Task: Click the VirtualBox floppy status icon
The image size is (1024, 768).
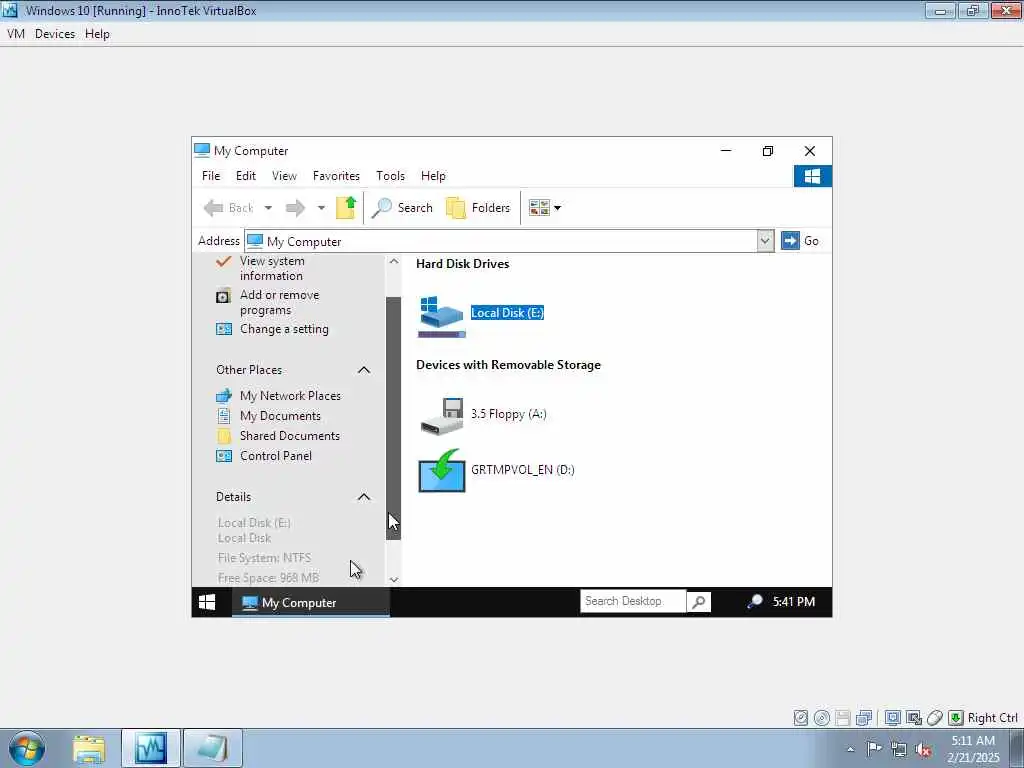Action: pyautogui.click(x=842, y=718)
